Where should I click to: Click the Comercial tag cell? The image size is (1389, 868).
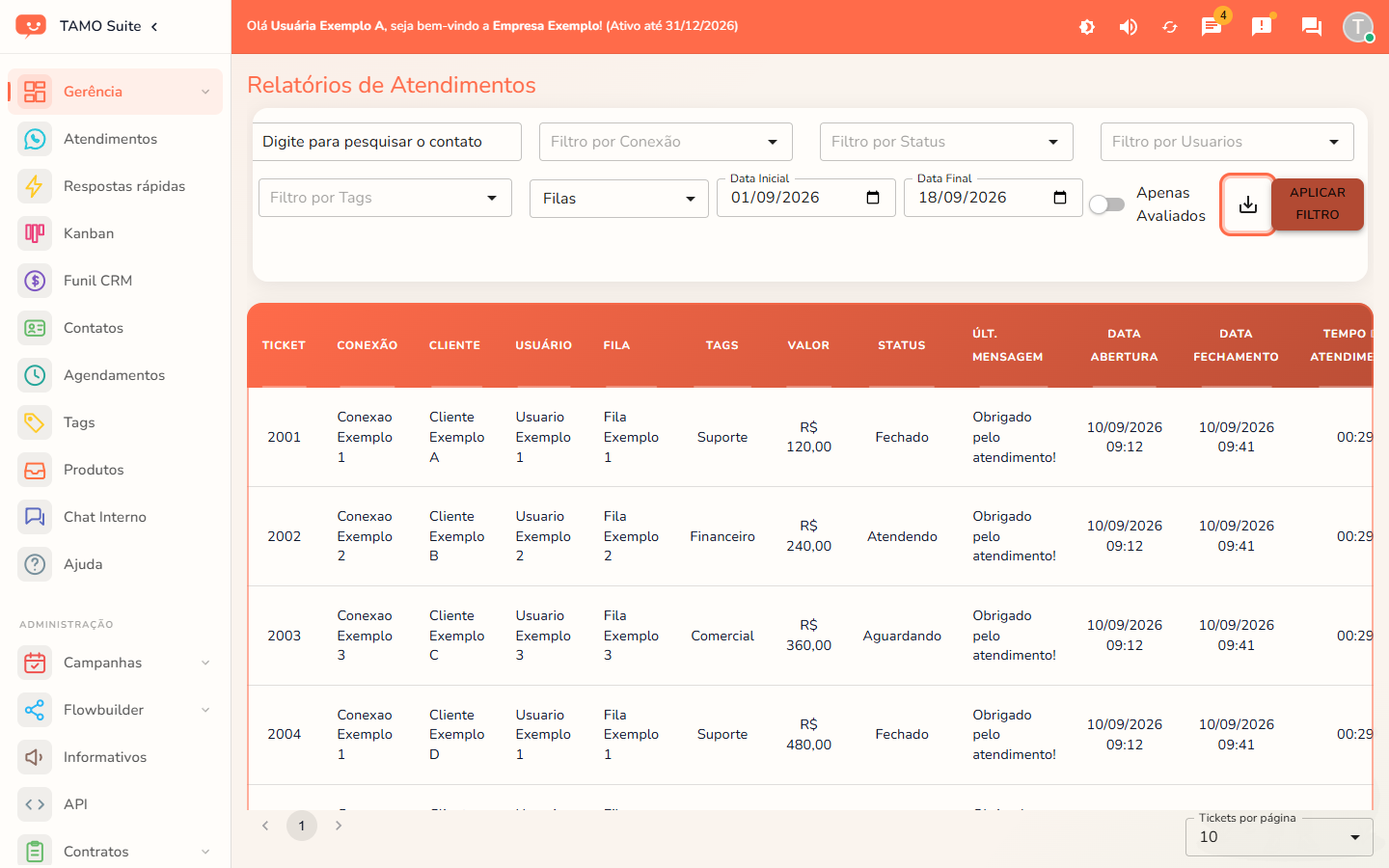722,637
